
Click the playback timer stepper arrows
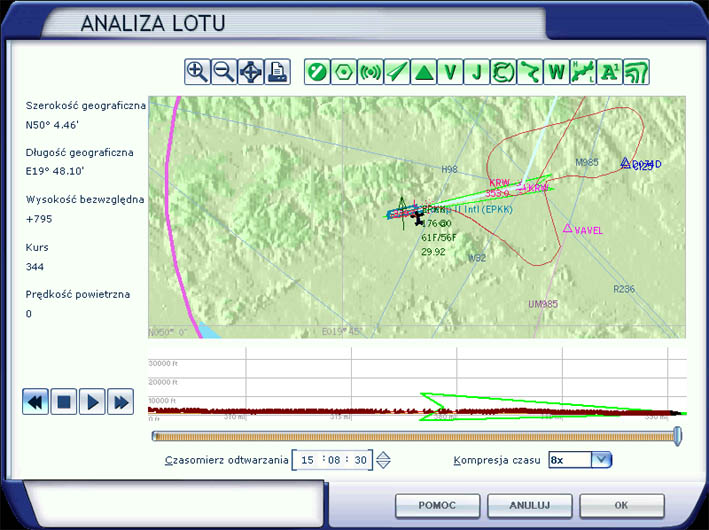coord(382,460)
